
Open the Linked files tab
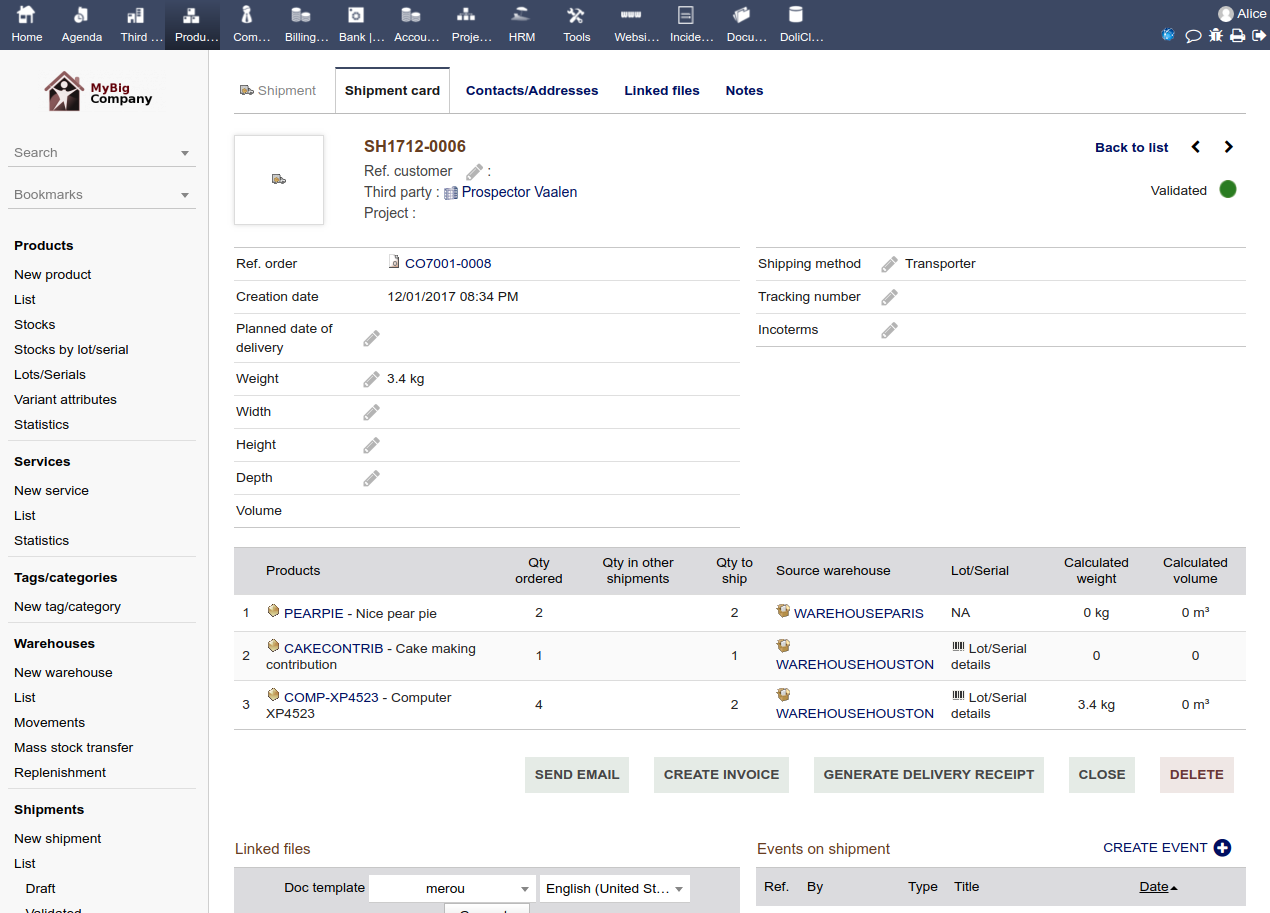point(662,91)
